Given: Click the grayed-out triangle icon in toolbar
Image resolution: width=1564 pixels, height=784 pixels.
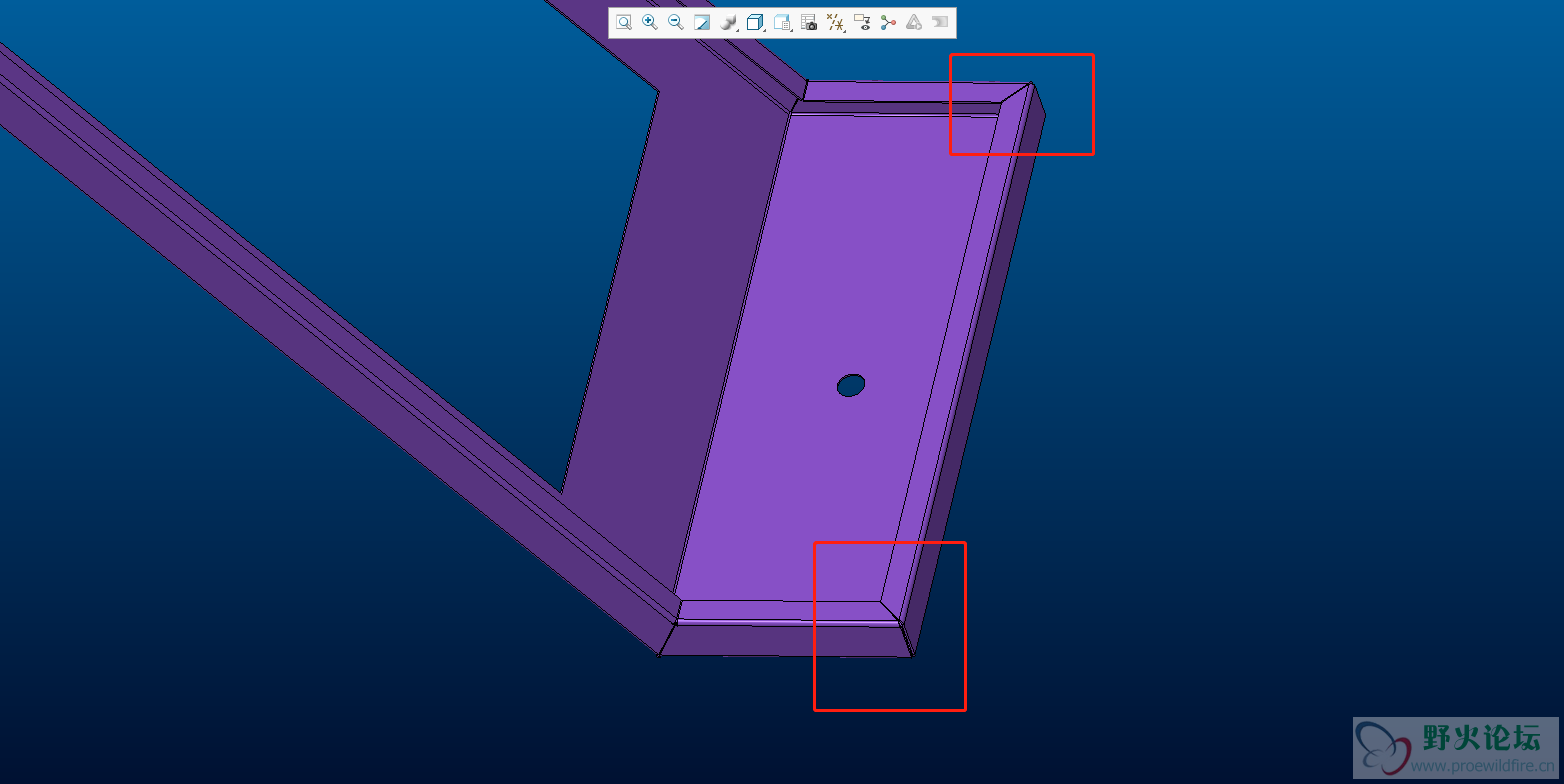Looking at the screenshot, I should coord(914,22).
